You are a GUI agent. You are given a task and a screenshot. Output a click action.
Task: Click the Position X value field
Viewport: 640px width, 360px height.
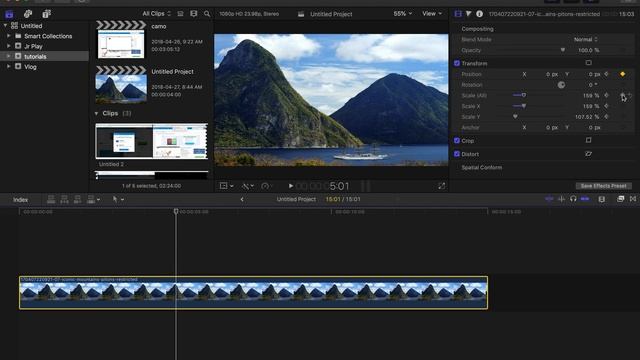(x=552, y=74)
